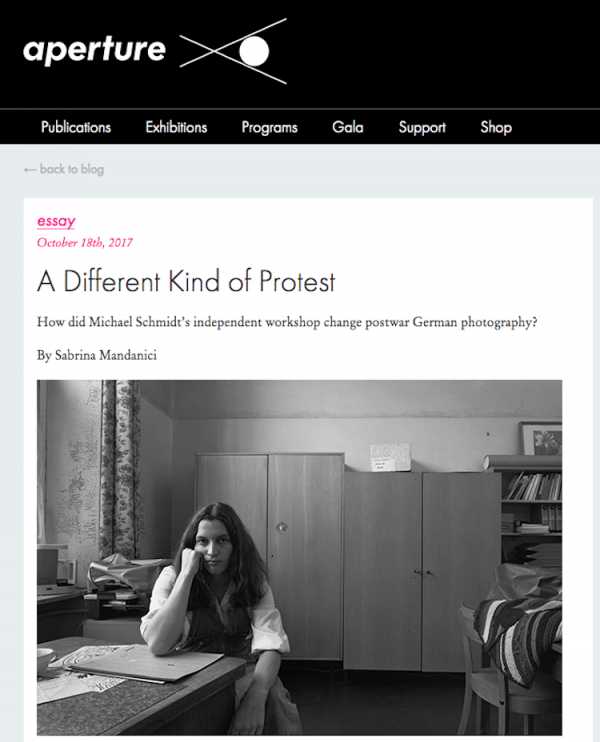Open the A Different Kind of Protest headline

(186, 281)
